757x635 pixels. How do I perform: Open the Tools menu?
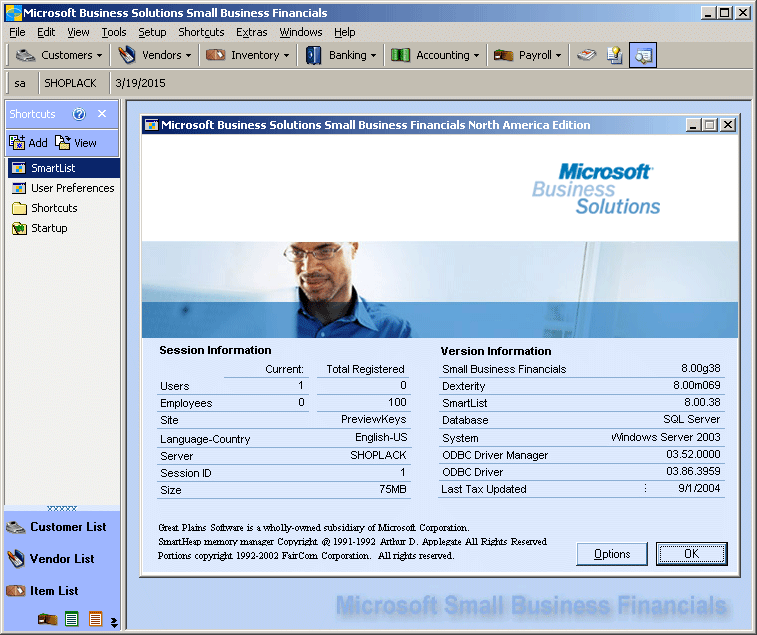[x=114, y=32]
